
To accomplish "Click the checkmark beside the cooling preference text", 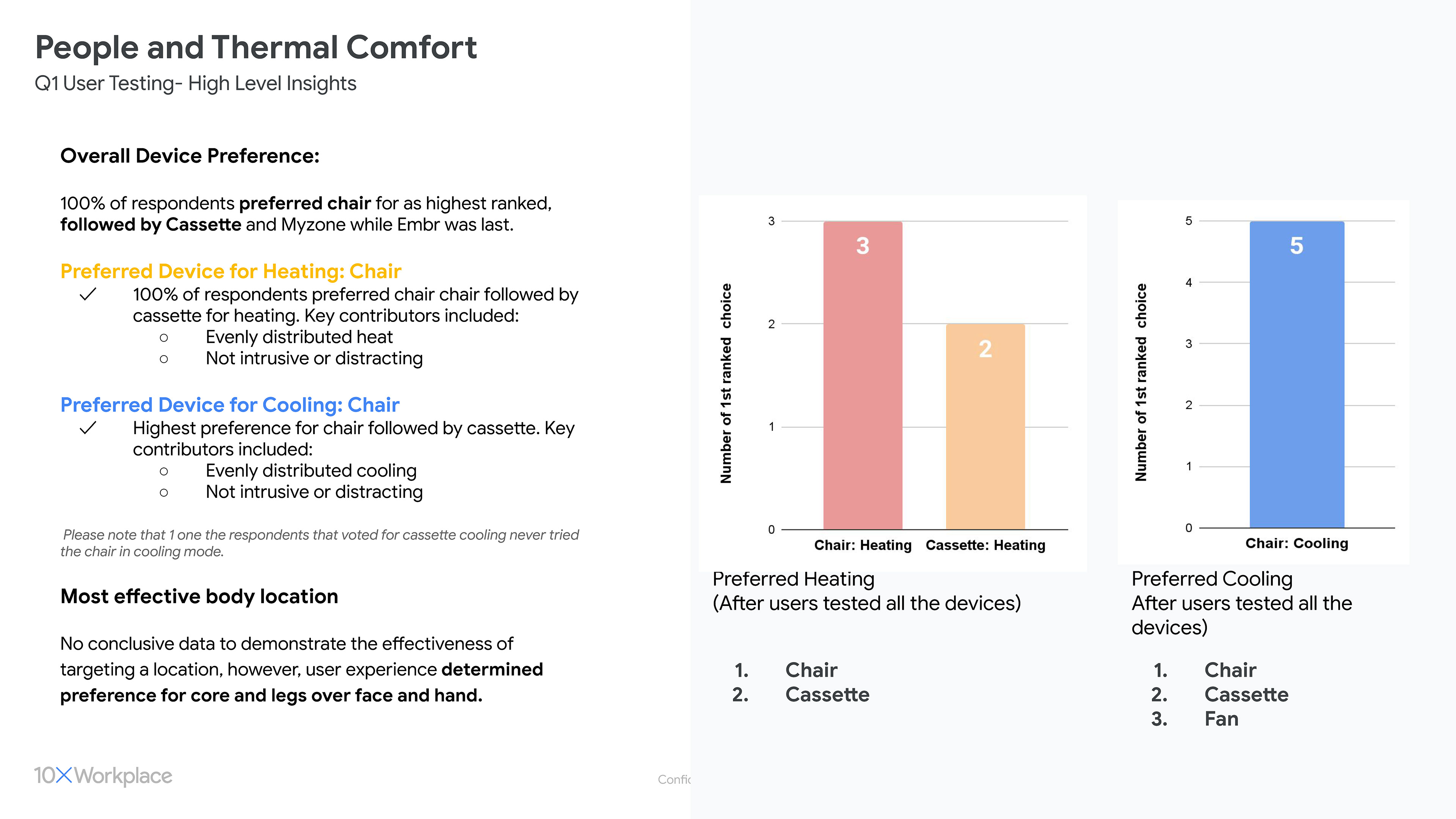I will click(x=88, y=428).
